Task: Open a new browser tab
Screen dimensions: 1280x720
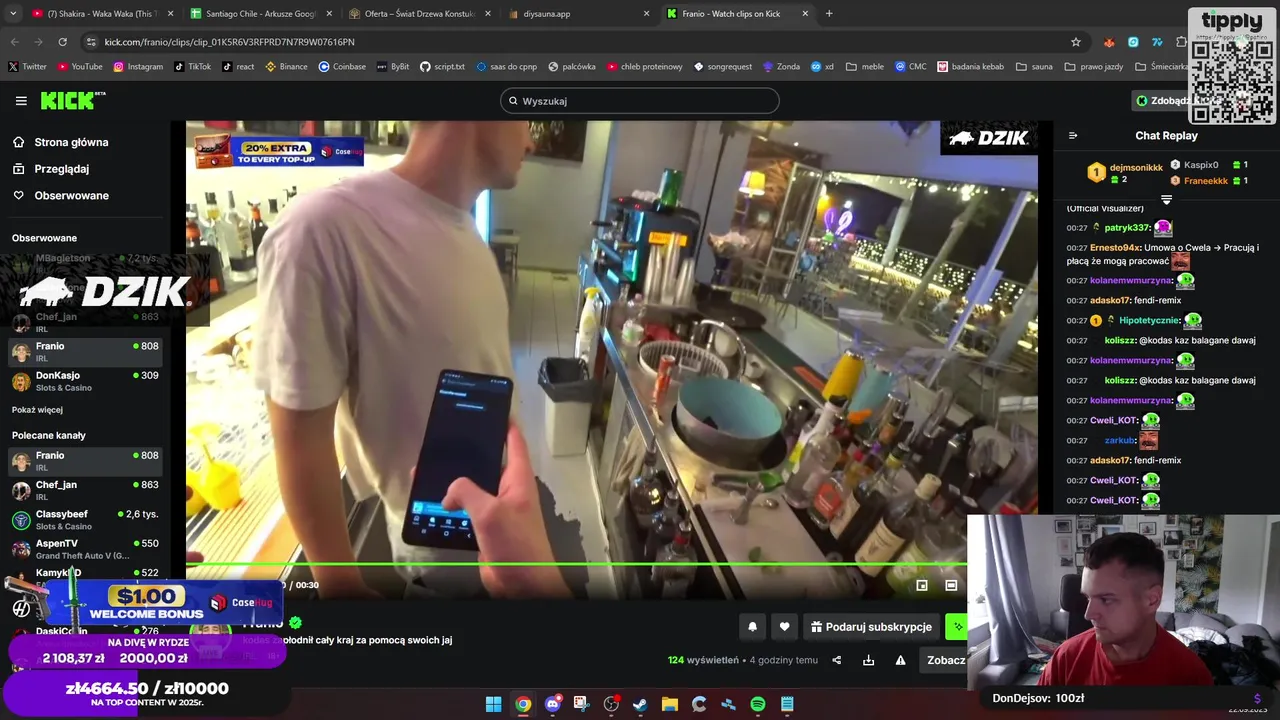Action: 829,14
